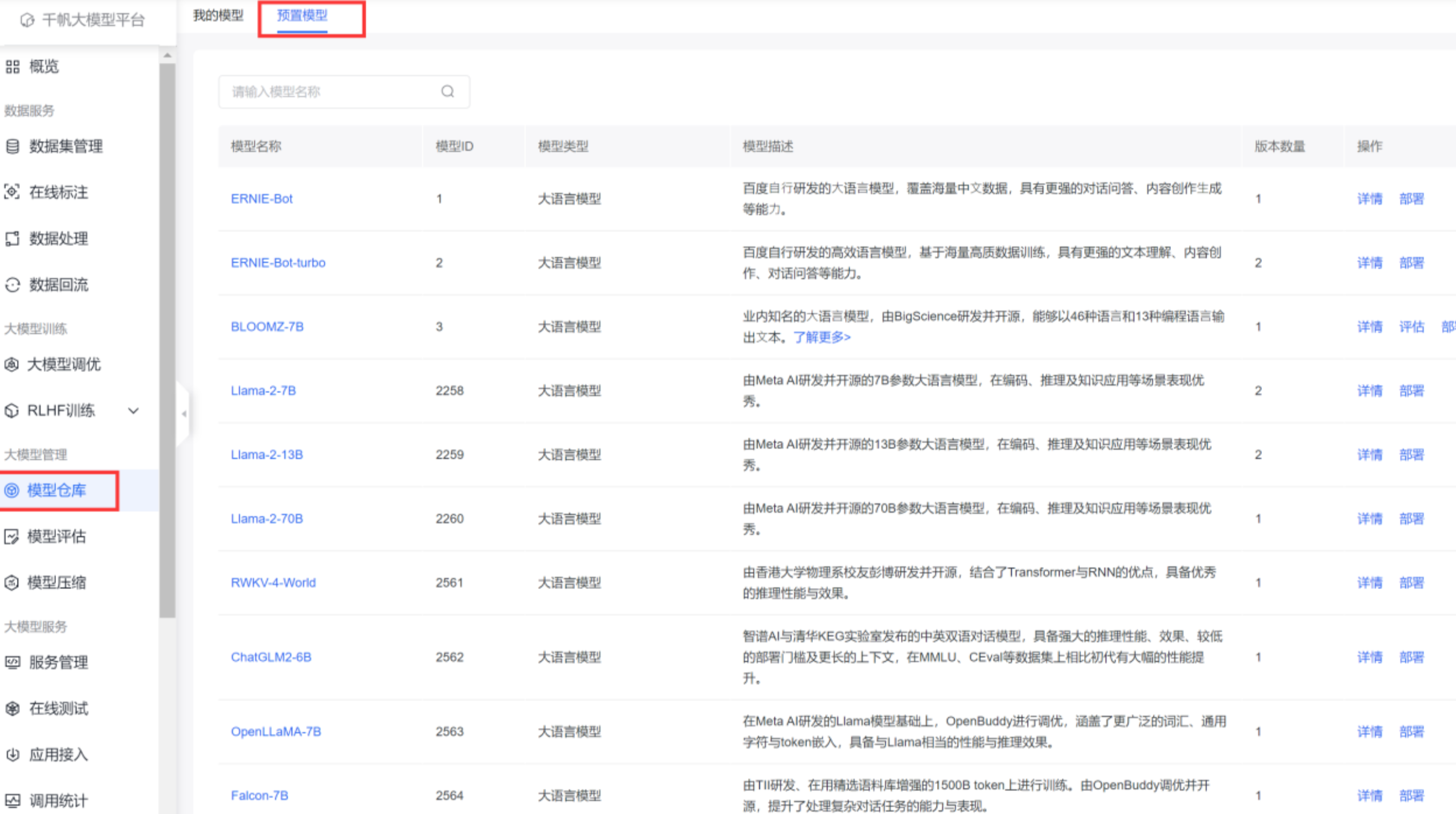The width and height of the screenshot is (1456, 814).
Task: Click the 服务管理 service icon
Action: (13, 662)
